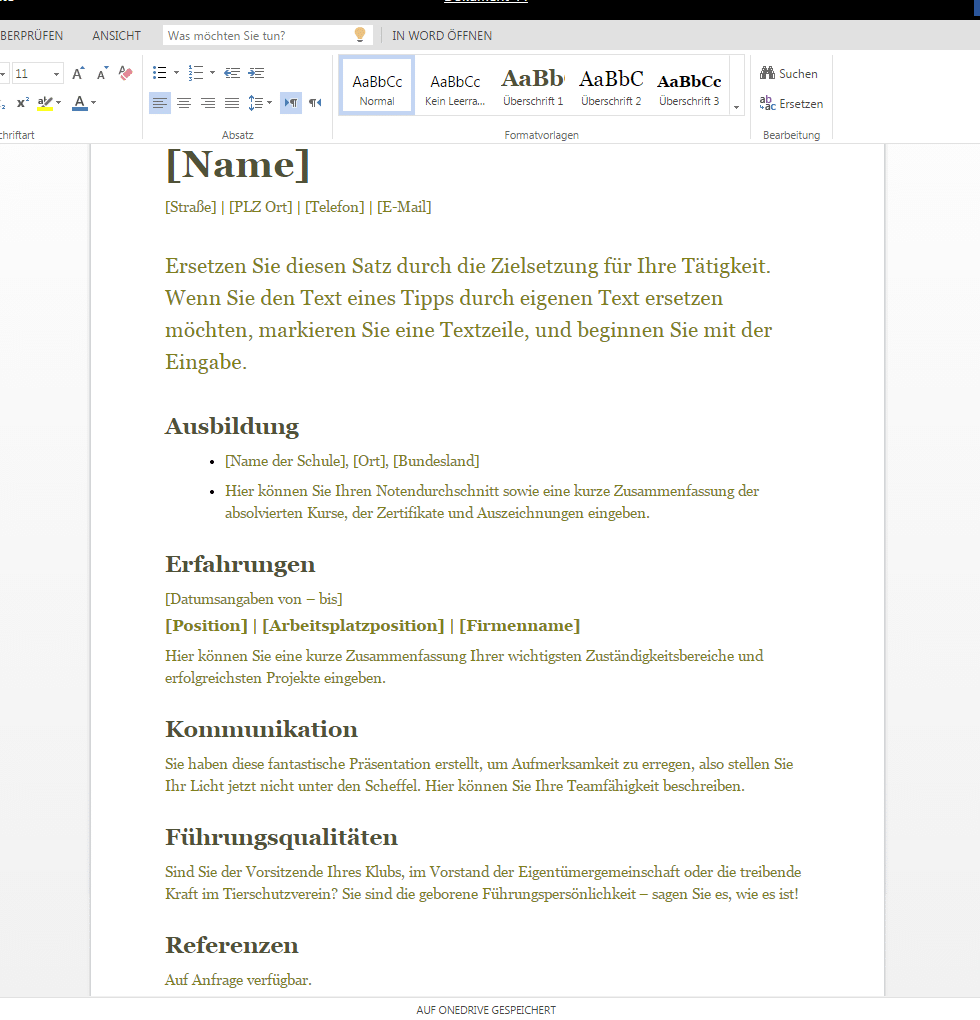The width and height of the screenshot is (980, 1020).
Task: Expand the numbering style arrow
Action: (213, 73)
